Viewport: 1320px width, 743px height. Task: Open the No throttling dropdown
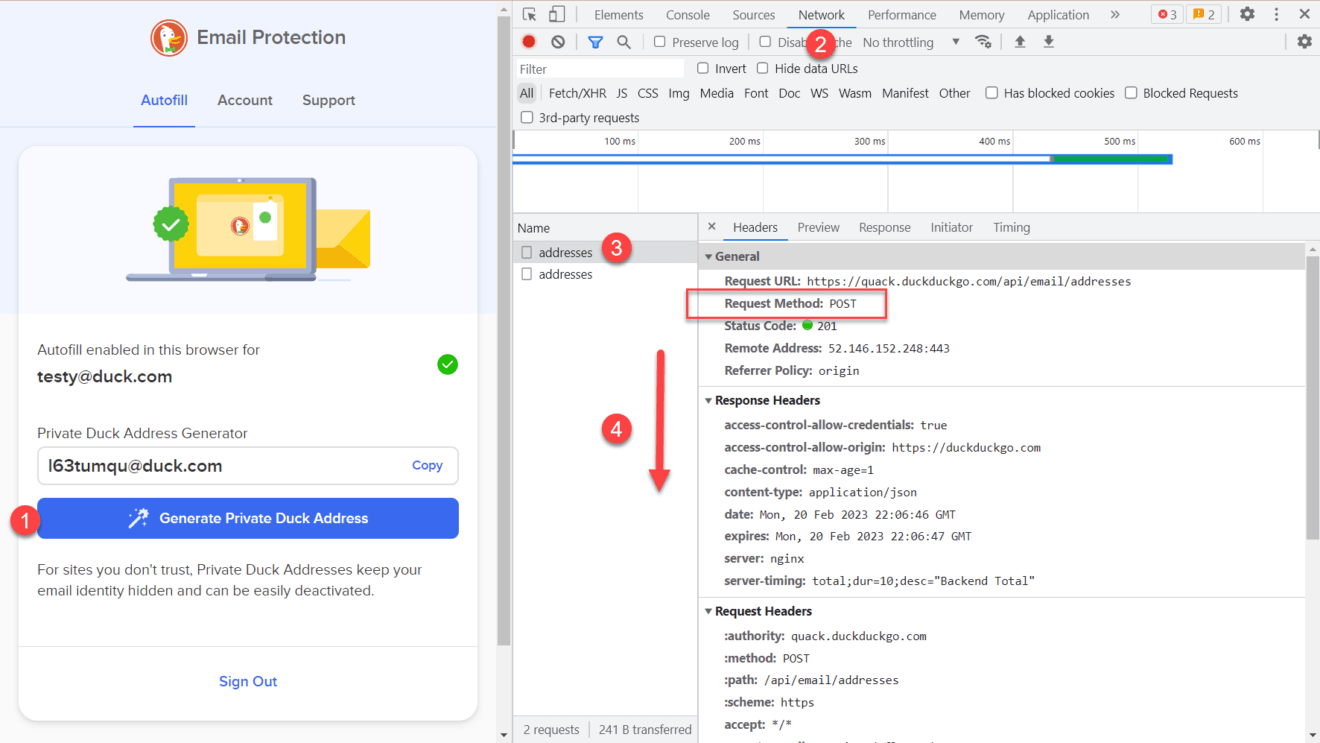pyautogui.click(x=911, y=42)
